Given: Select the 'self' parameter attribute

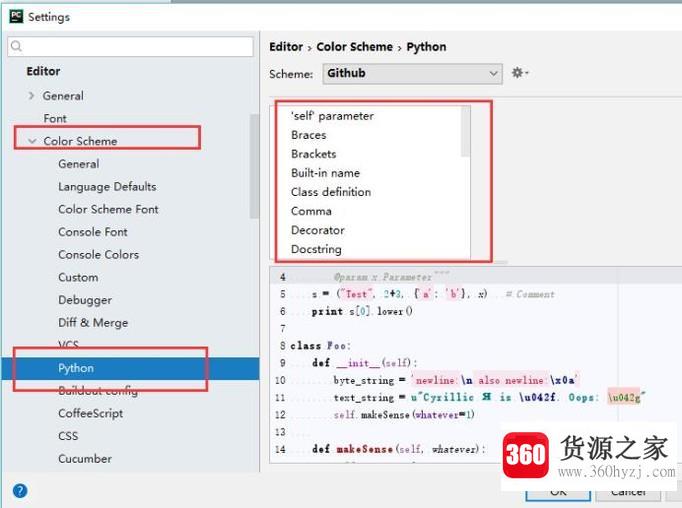Looking at the screenshot, I should point(332,116).
